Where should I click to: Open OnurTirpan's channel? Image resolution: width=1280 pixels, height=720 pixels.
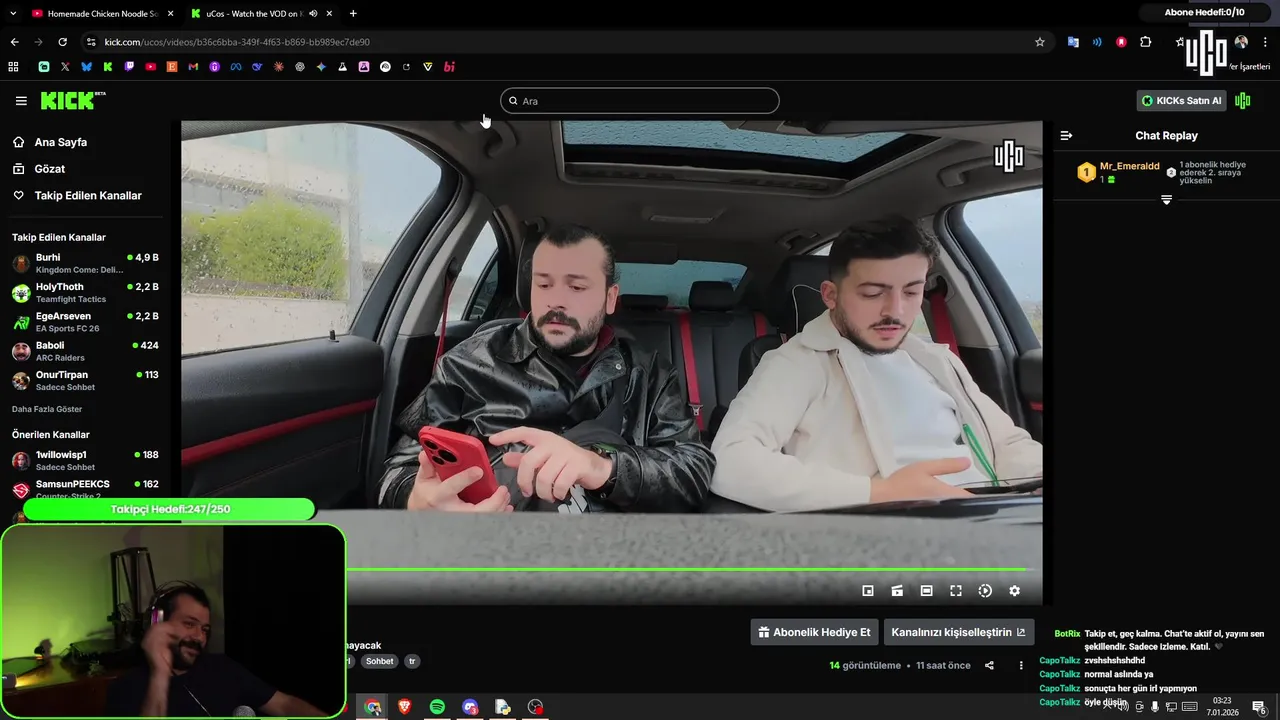pos(85,380)
